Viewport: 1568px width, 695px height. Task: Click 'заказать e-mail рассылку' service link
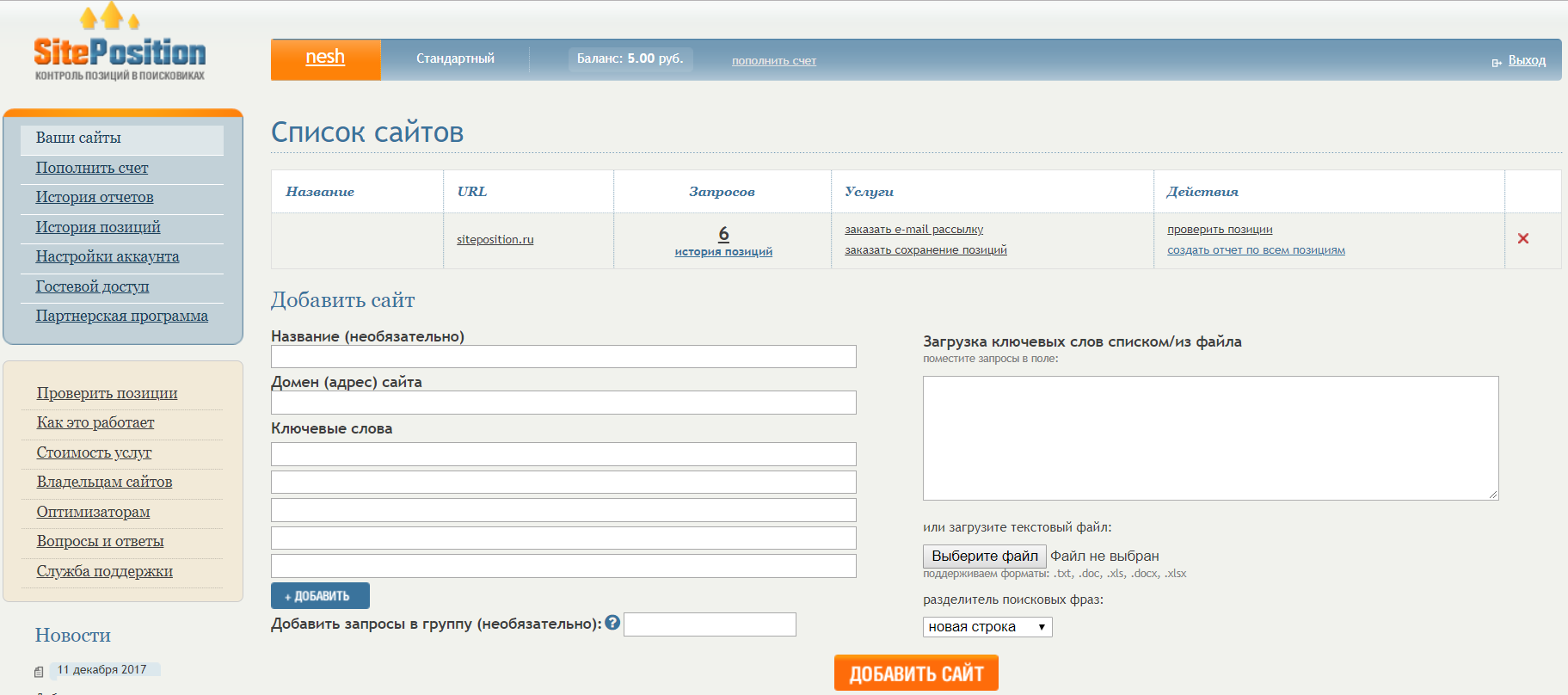[913, 230]
